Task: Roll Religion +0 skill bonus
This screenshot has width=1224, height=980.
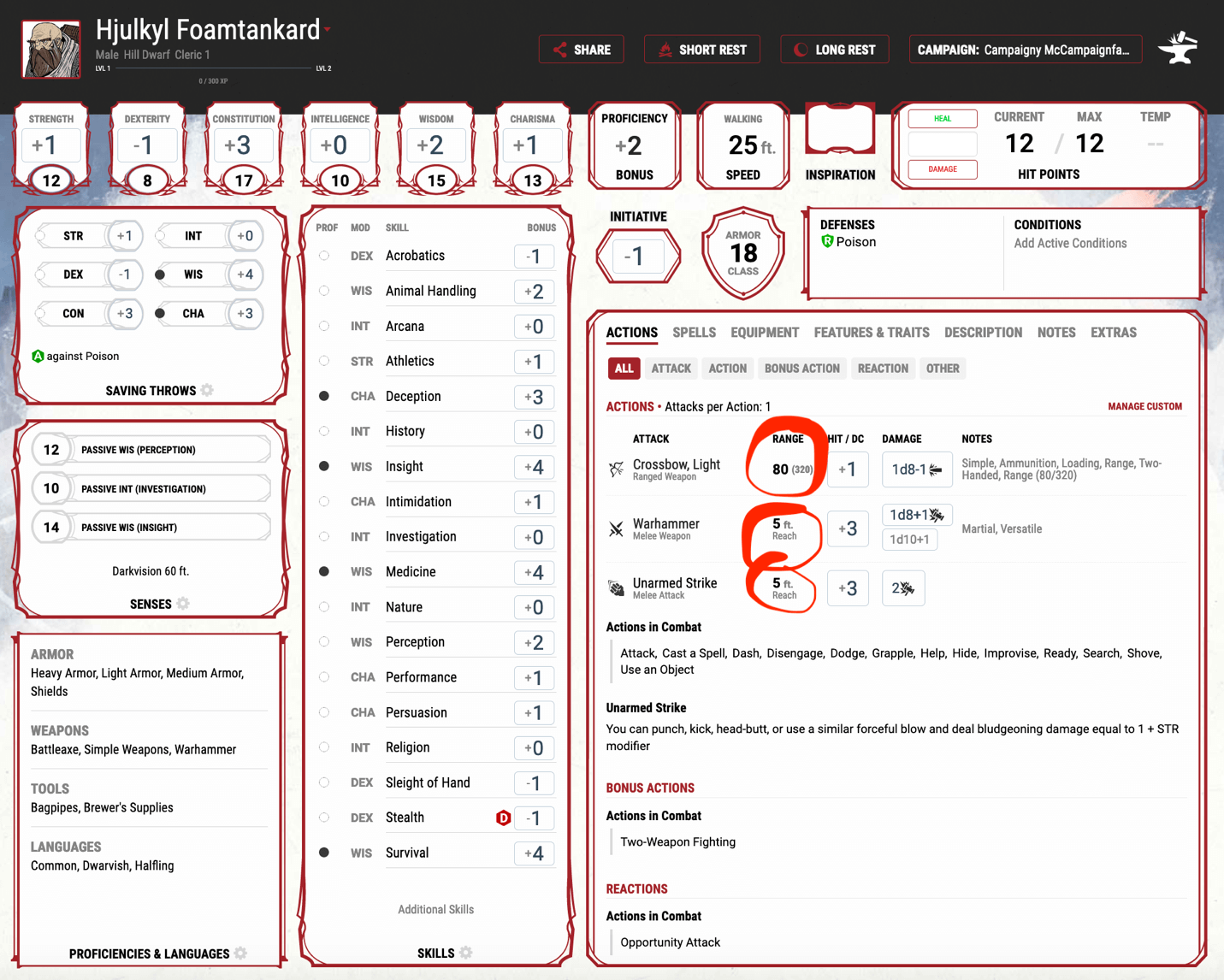Action: coord(534,748)
